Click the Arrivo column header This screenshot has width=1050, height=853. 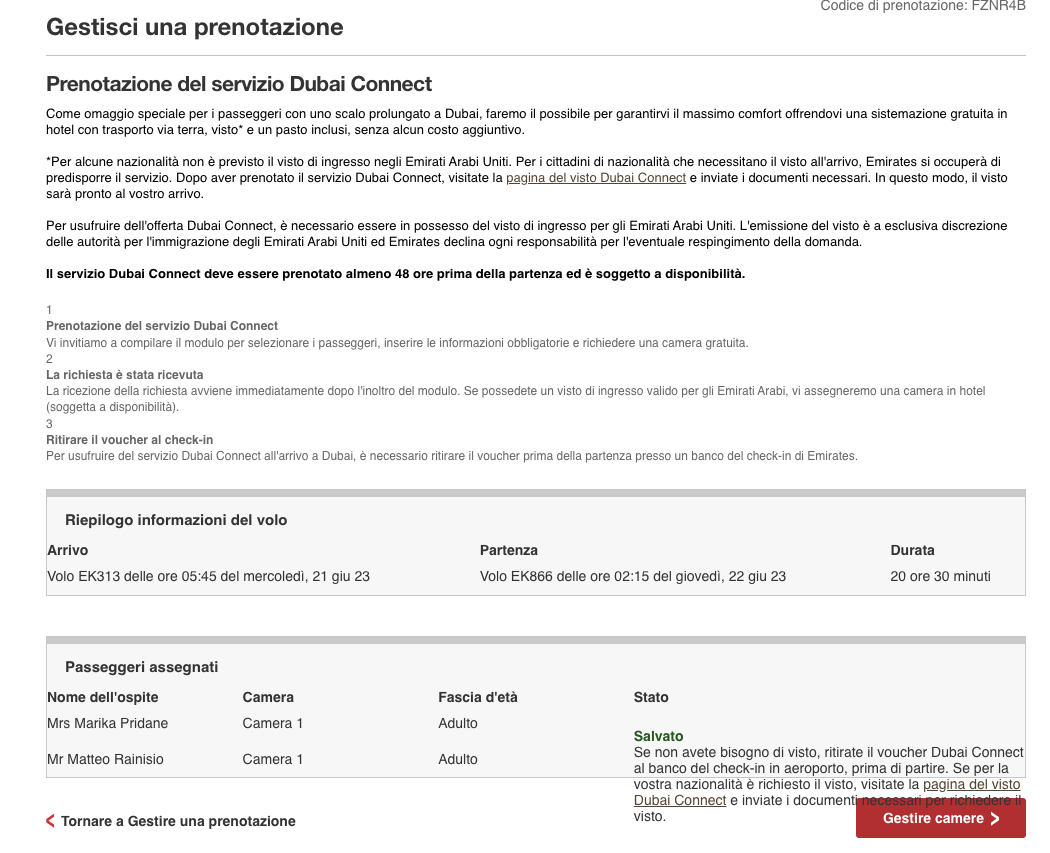pos(68,550)
